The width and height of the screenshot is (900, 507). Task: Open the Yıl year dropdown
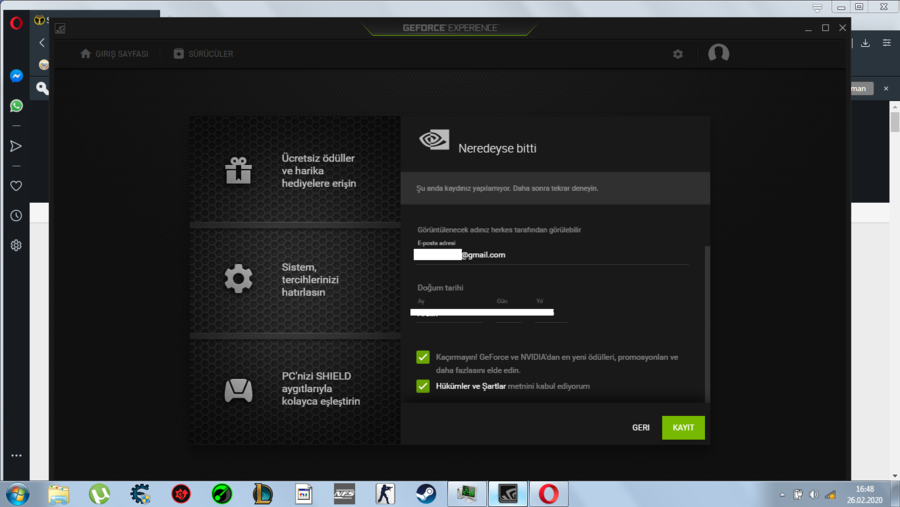pos(550,313)
